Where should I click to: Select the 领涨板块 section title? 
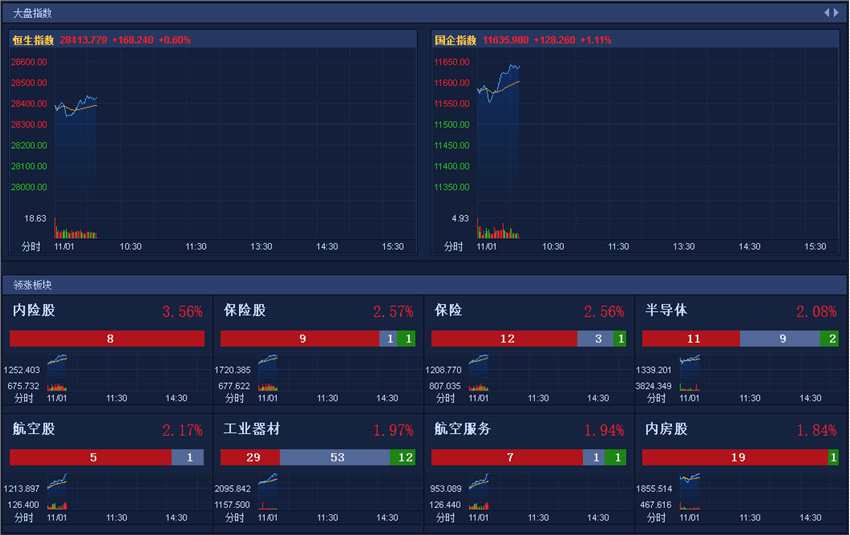[32, 285]
